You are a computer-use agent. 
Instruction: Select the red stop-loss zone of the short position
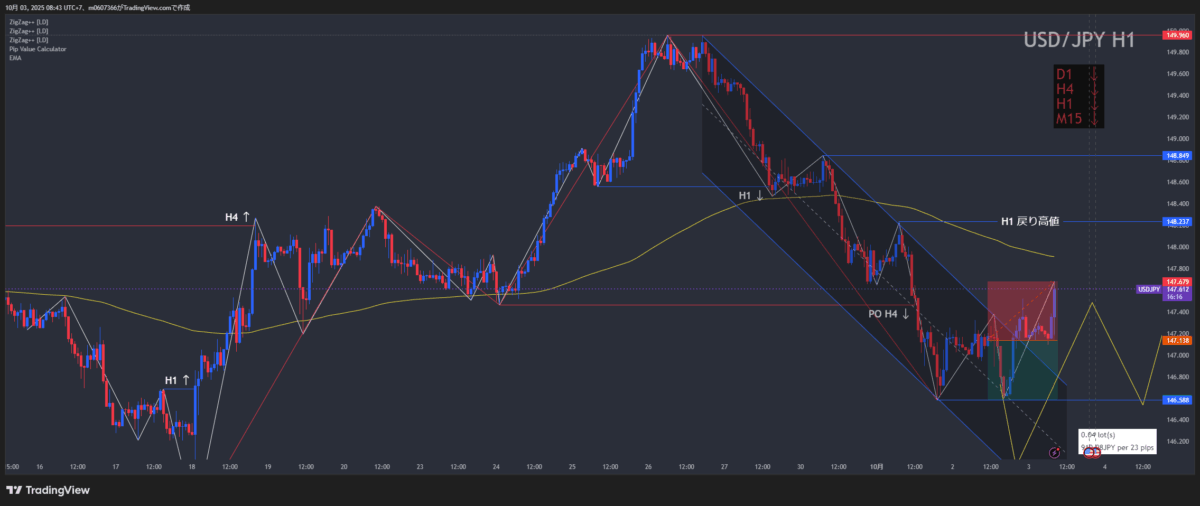1020,310
